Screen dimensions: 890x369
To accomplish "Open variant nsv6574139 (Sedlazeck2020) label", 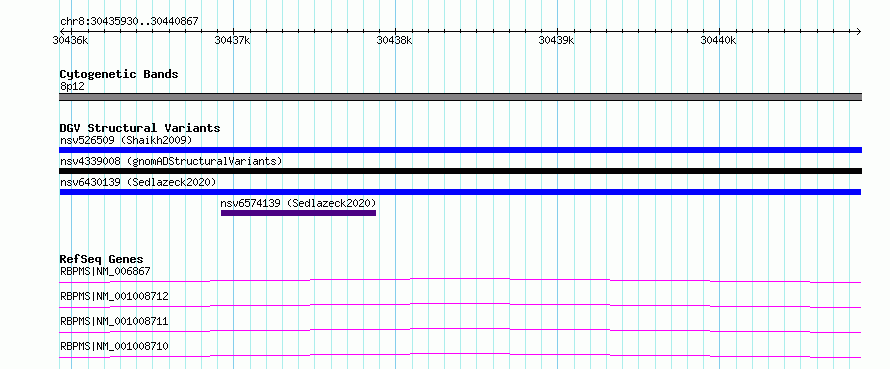I will tap(299, 203).
